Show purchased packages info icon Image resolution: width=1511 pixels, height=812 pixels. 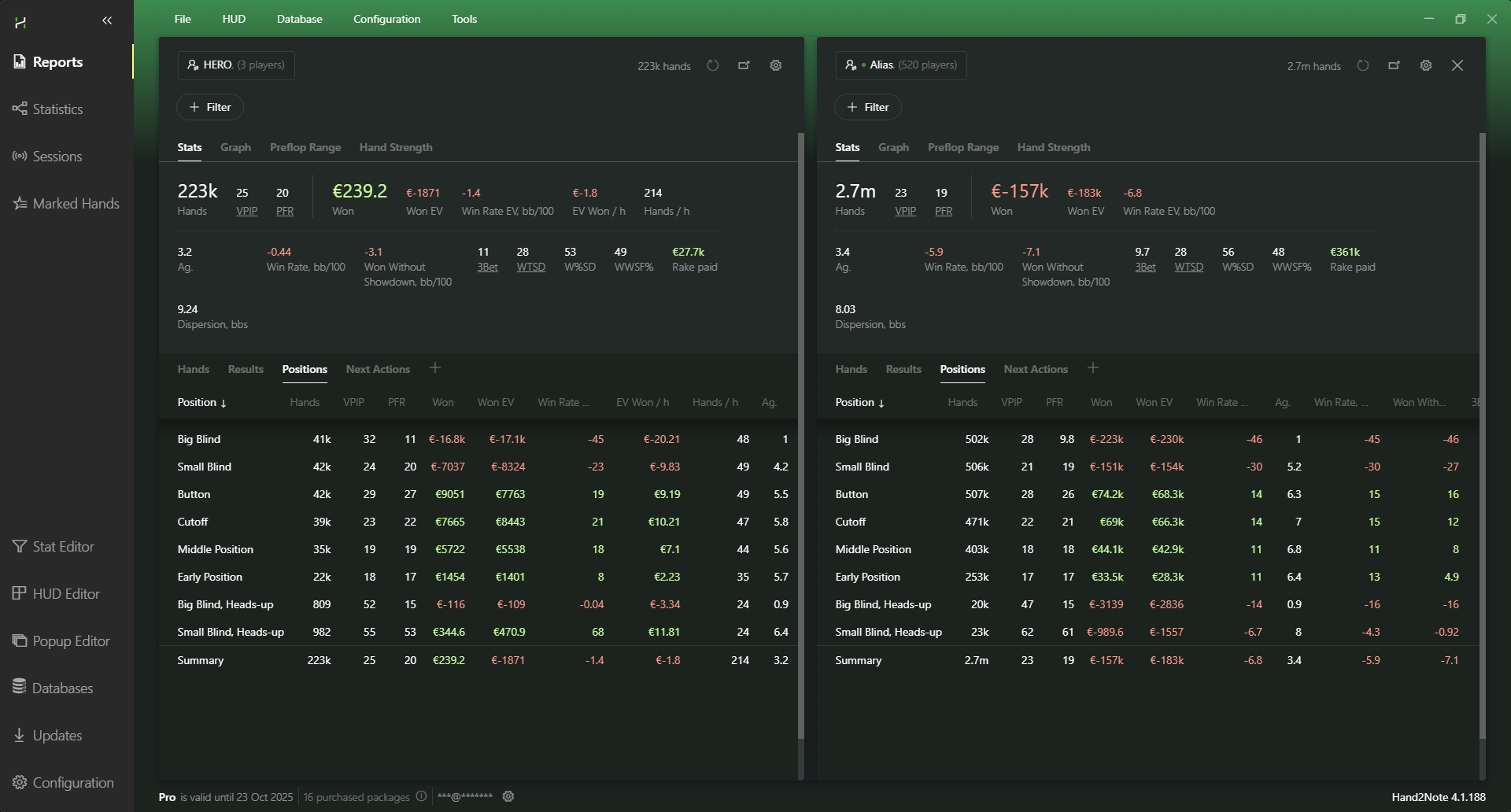point(421,796)
